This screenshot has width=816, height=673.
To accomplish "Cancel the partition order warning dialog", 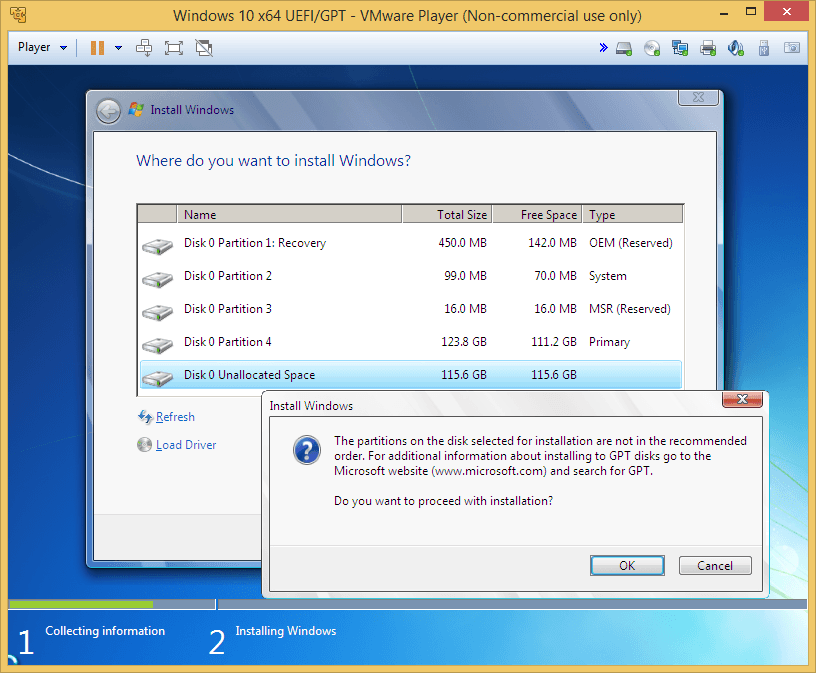I will (715, 565).
